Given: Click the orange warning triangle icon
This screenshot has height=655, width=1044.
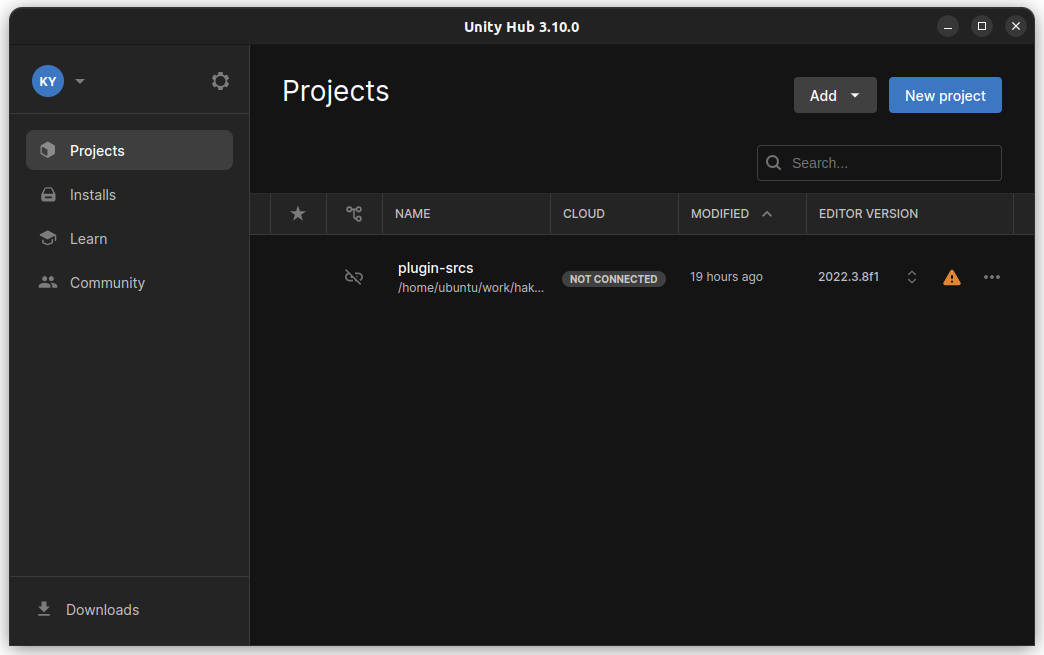Looking at the screenshot, I should [x=952, y=278].
